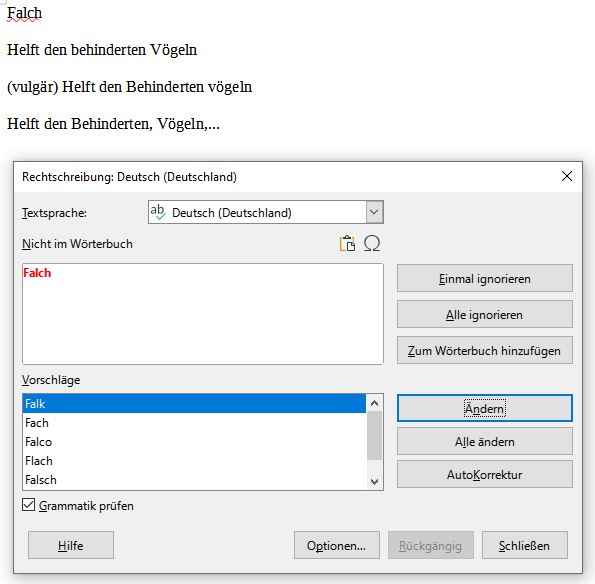595x584 pixels.
Task: Click the paste icon above the text box
Action: click(347, 243)
